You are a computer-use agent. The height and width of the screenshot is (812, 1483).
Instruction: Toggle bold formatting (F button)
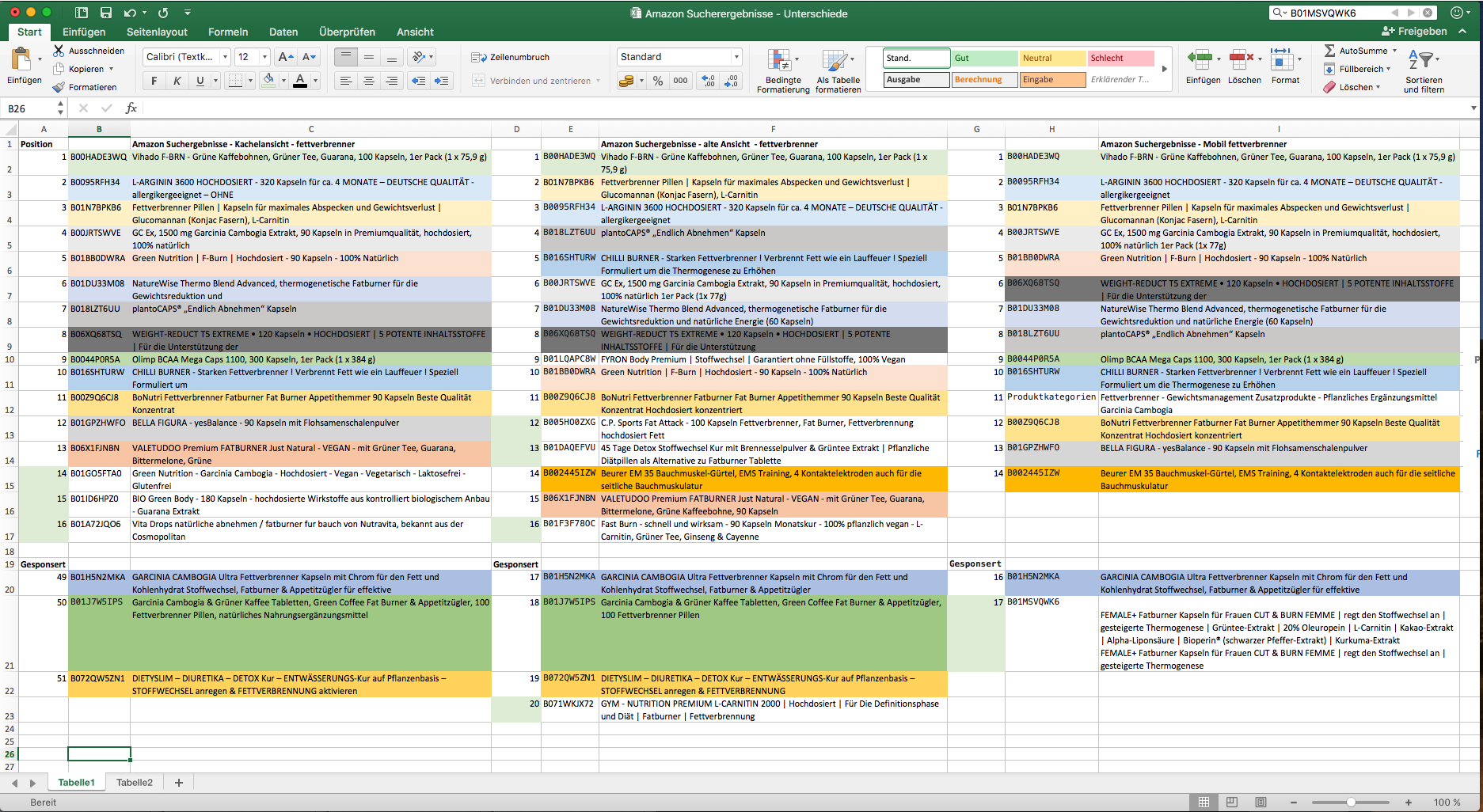154,81
